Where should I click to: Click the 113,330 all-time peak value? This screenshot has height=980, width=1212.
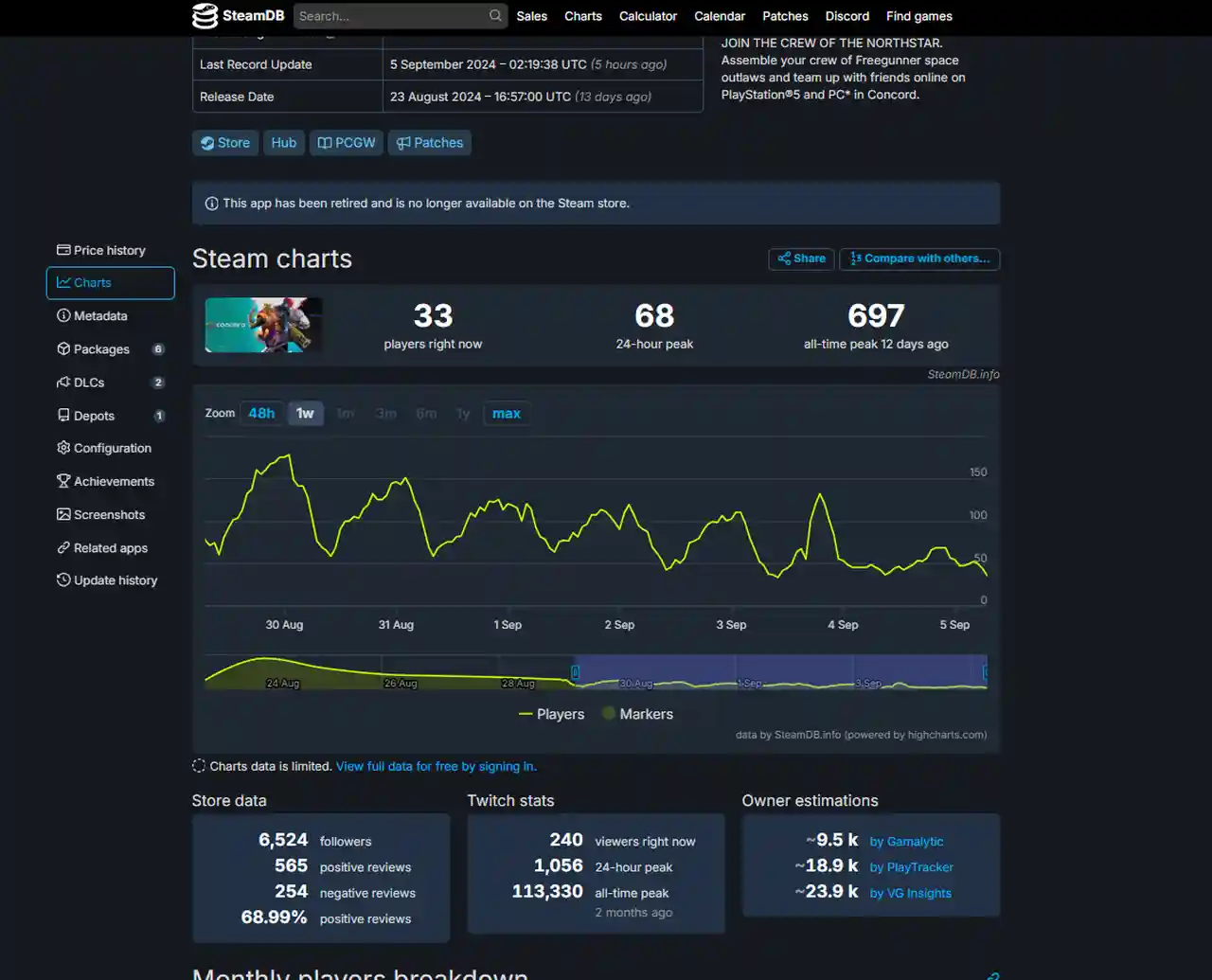click(547, 891)
